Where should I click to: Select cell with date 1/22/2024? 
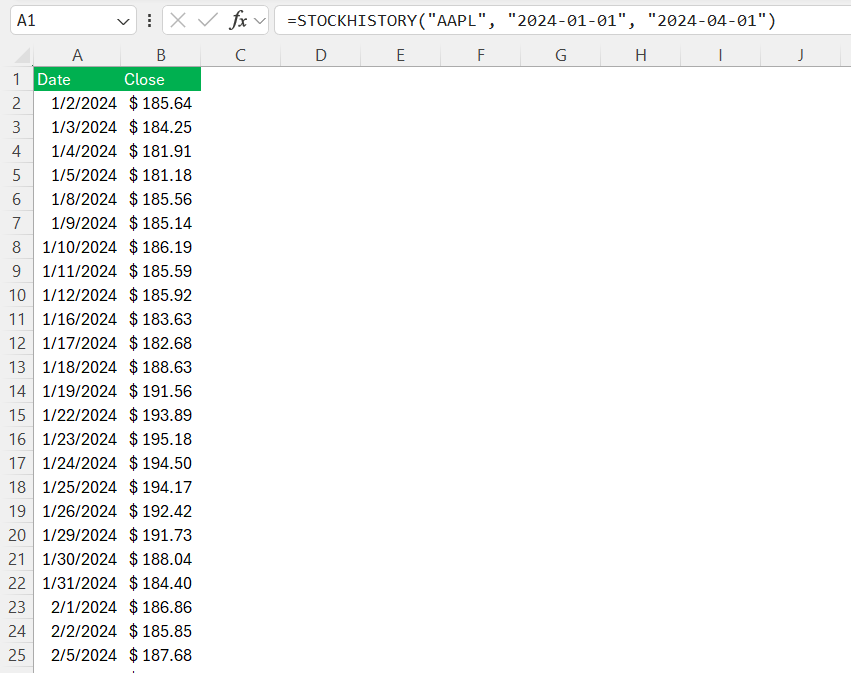coord(77,415)
